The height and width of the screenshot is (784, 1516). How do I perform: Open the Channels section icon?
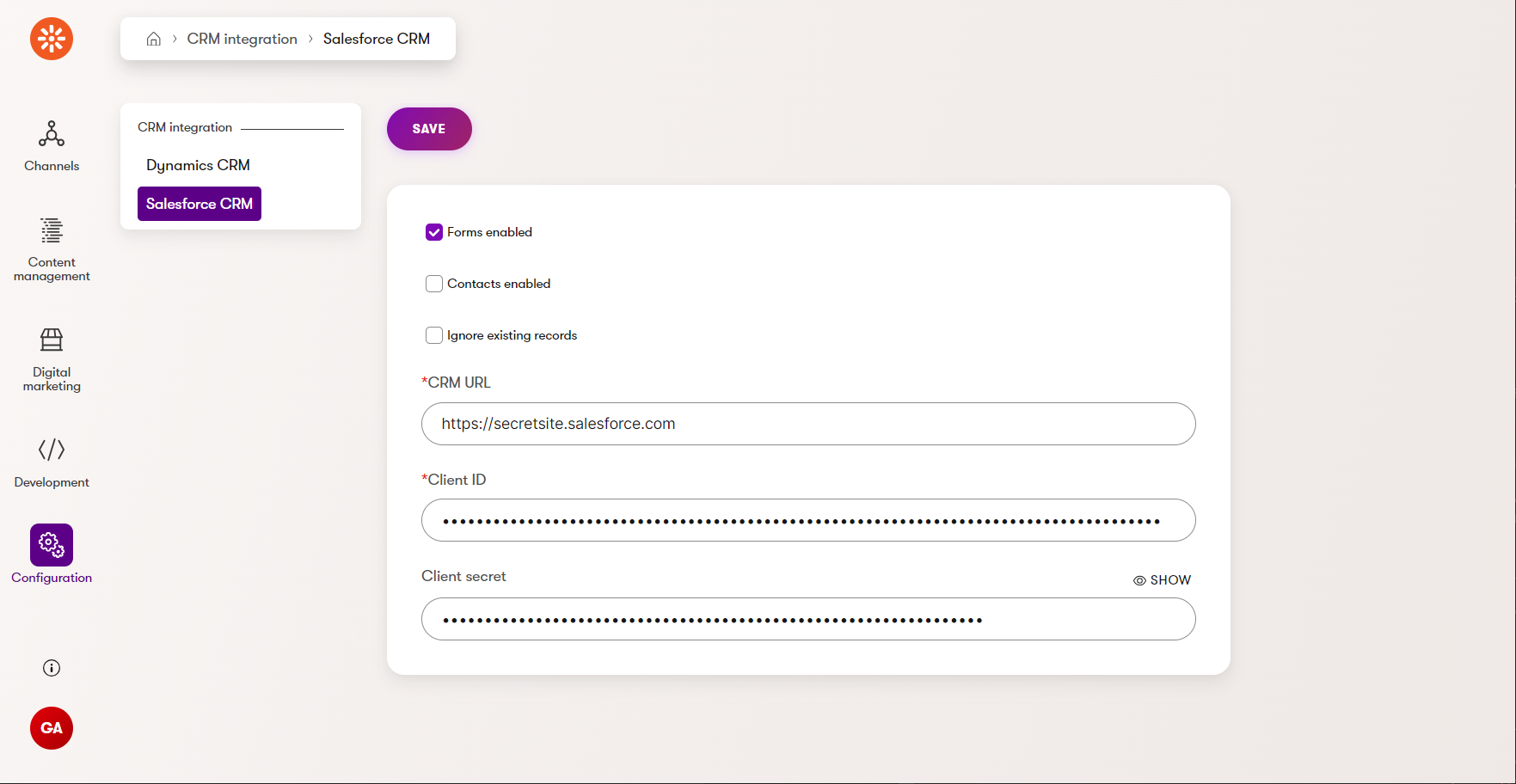52,134
